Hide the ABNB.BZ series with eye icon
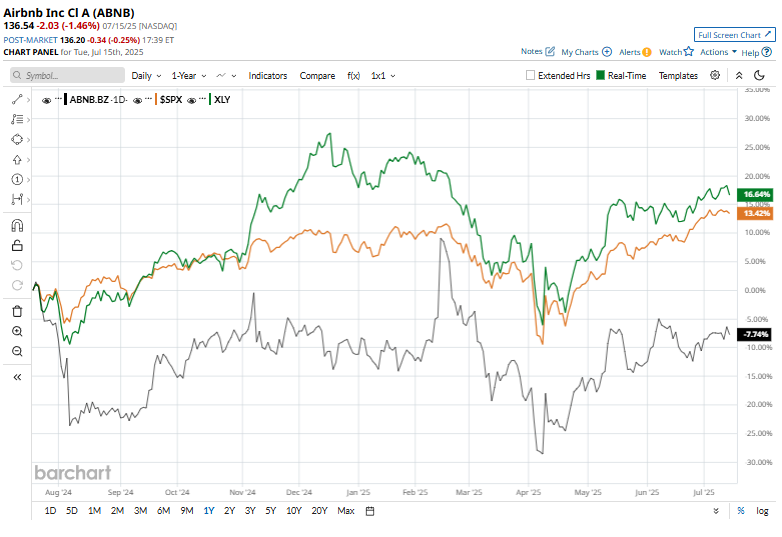This screenshot has height=537, width=782. coord(46,100)
